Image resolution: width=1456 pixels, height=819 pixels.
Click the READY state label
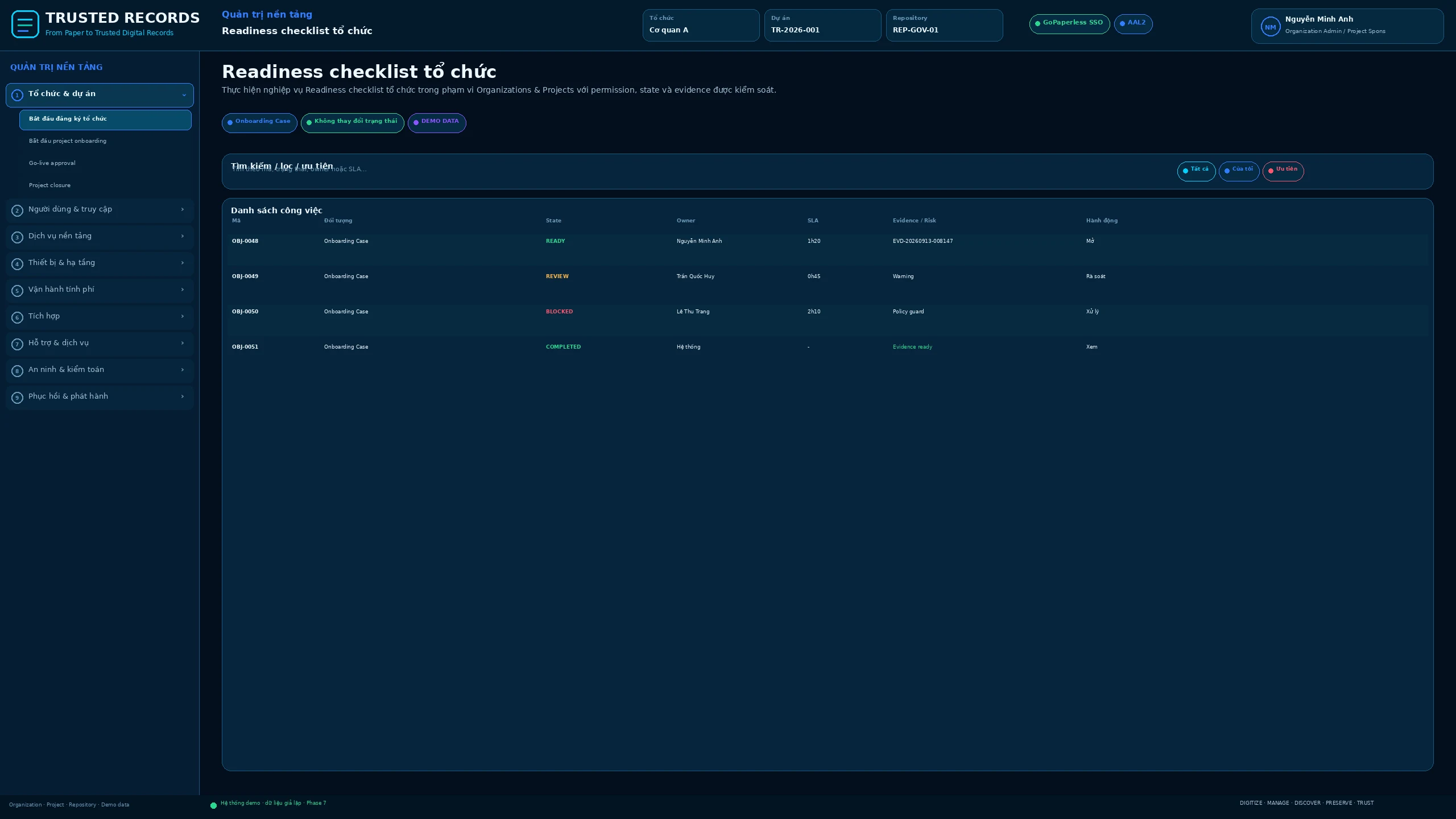[x=555, y=241]
